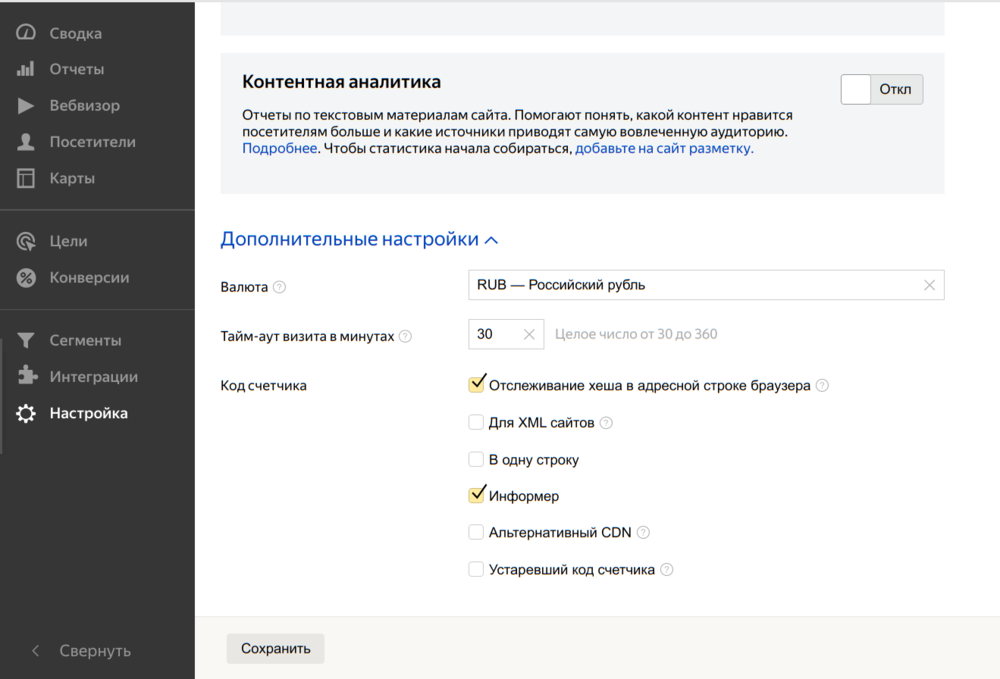Click the Посетители person icon
The height and width of the screenshot is (679, 1000).
pos(26,142)
